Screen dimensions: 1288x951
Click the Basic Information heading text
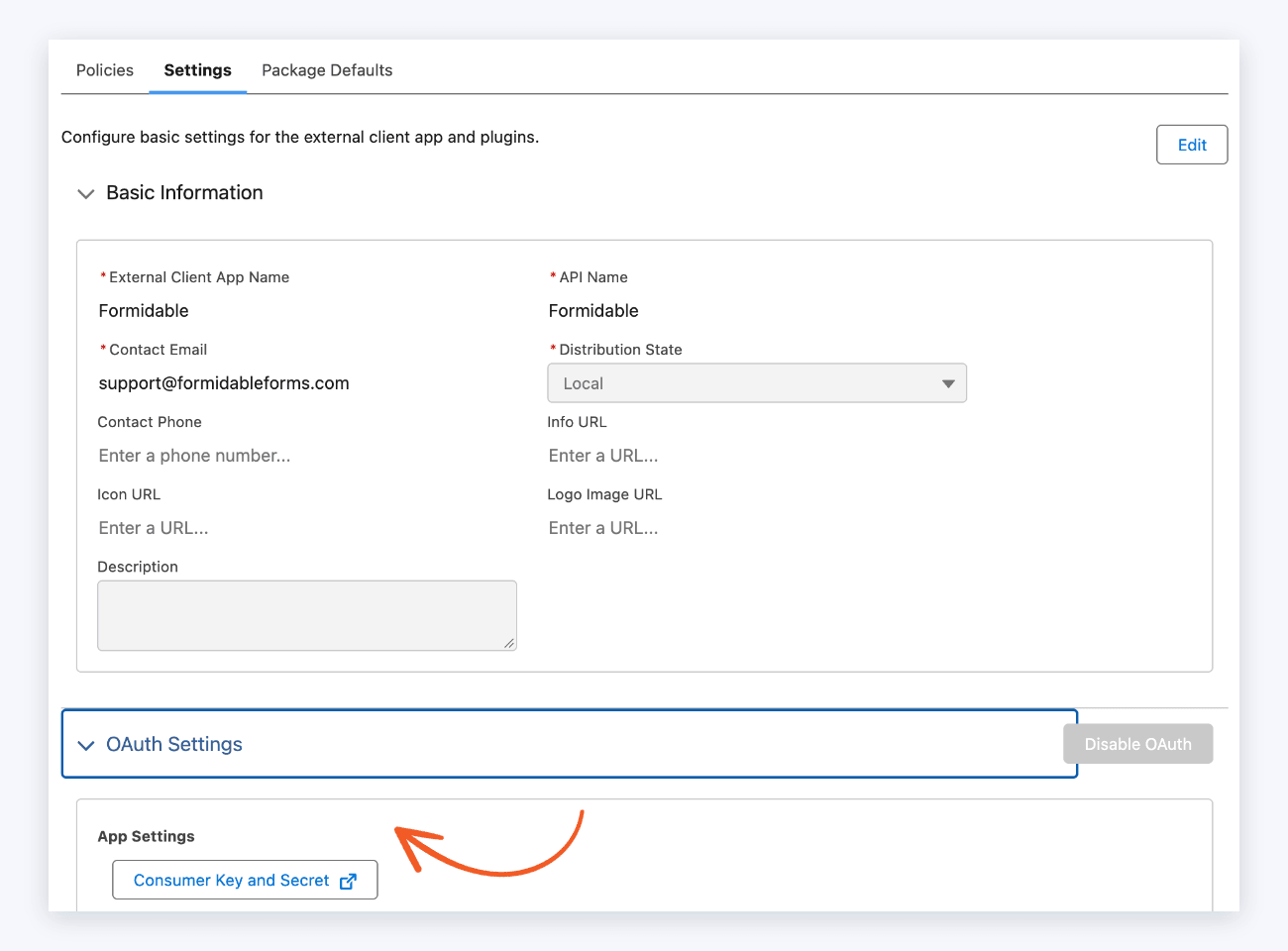184,192
